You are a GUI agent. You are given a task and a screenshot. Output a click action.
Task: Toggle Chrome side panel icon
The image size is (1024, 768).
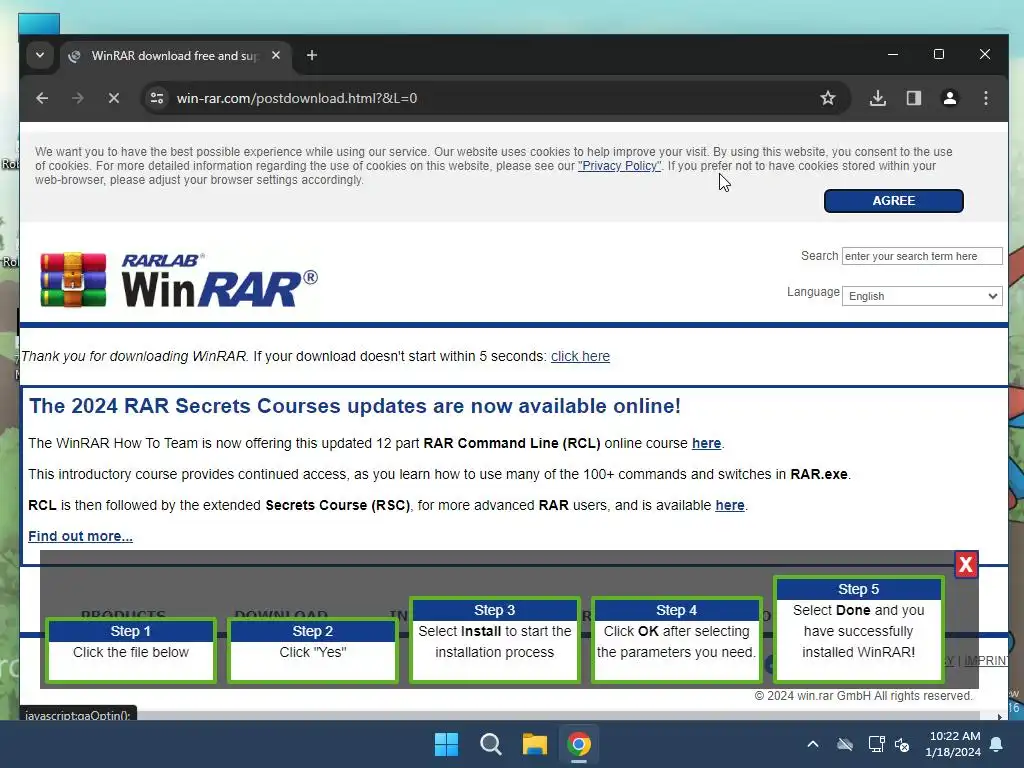click(x=914, y=98)
